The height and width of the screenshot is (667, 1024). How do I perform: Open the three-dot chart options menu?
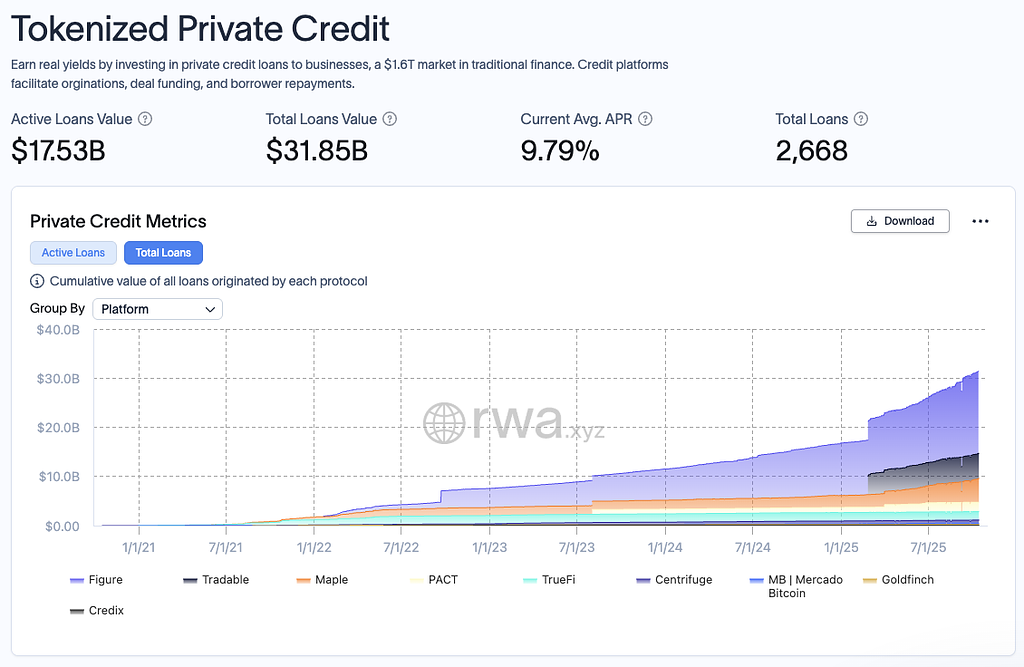tap(980, 221)
